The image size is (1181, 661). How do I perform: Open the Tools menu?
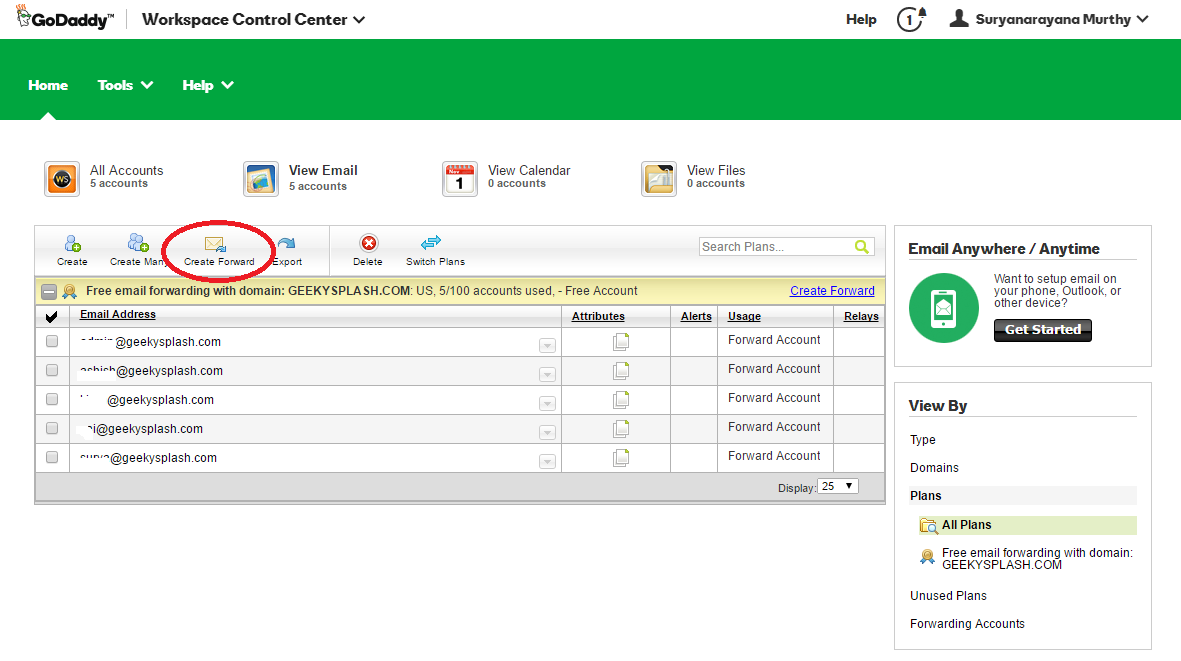[124, 85]
